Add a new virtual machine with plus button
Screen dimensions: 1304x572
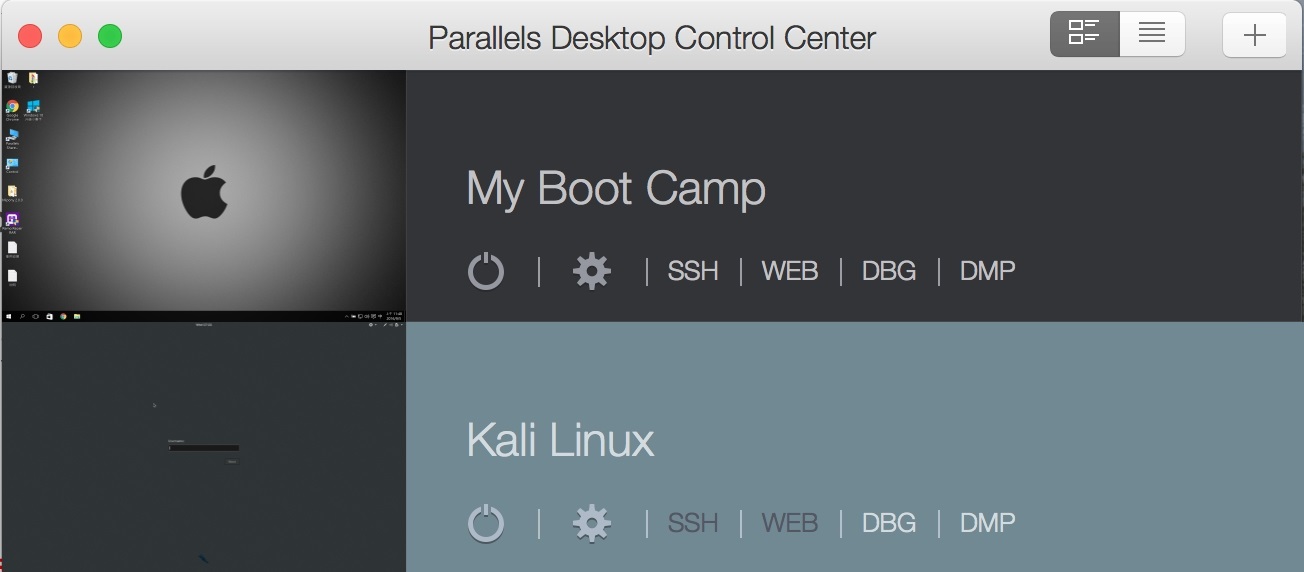click(x=1254, y=35)
